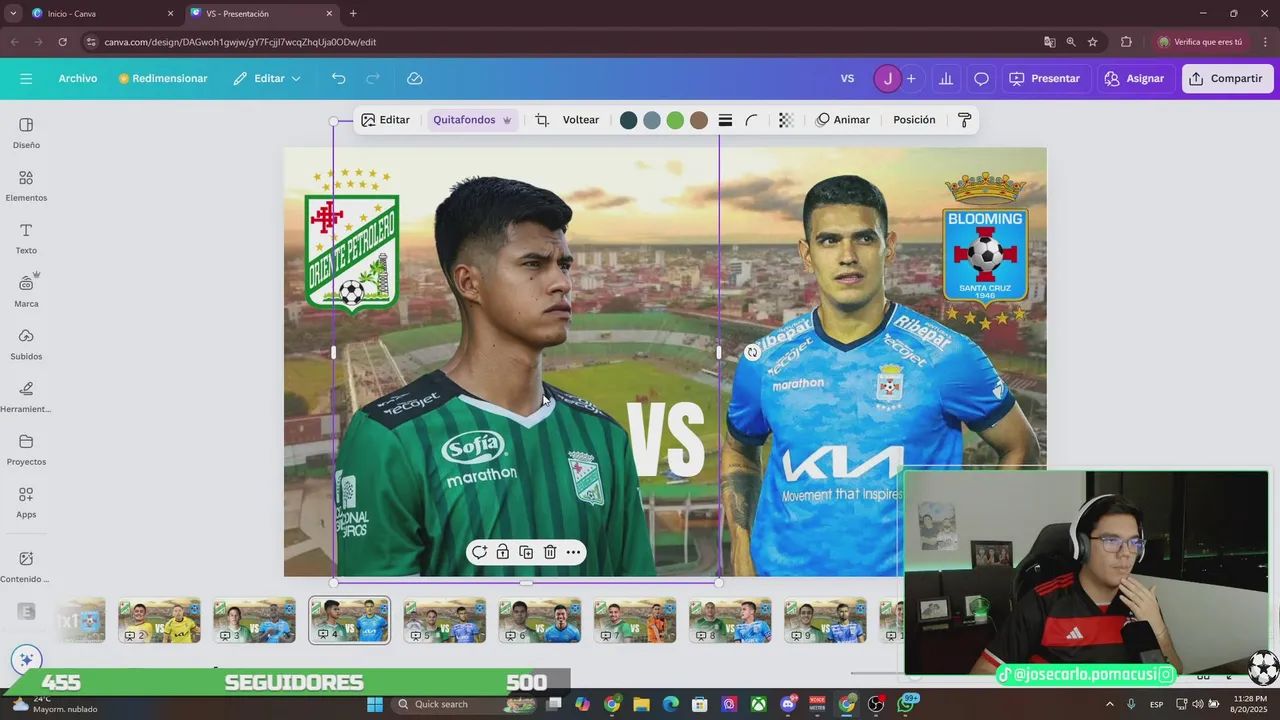
Task: Select the brown color swatch
Action: pos(699,120)
